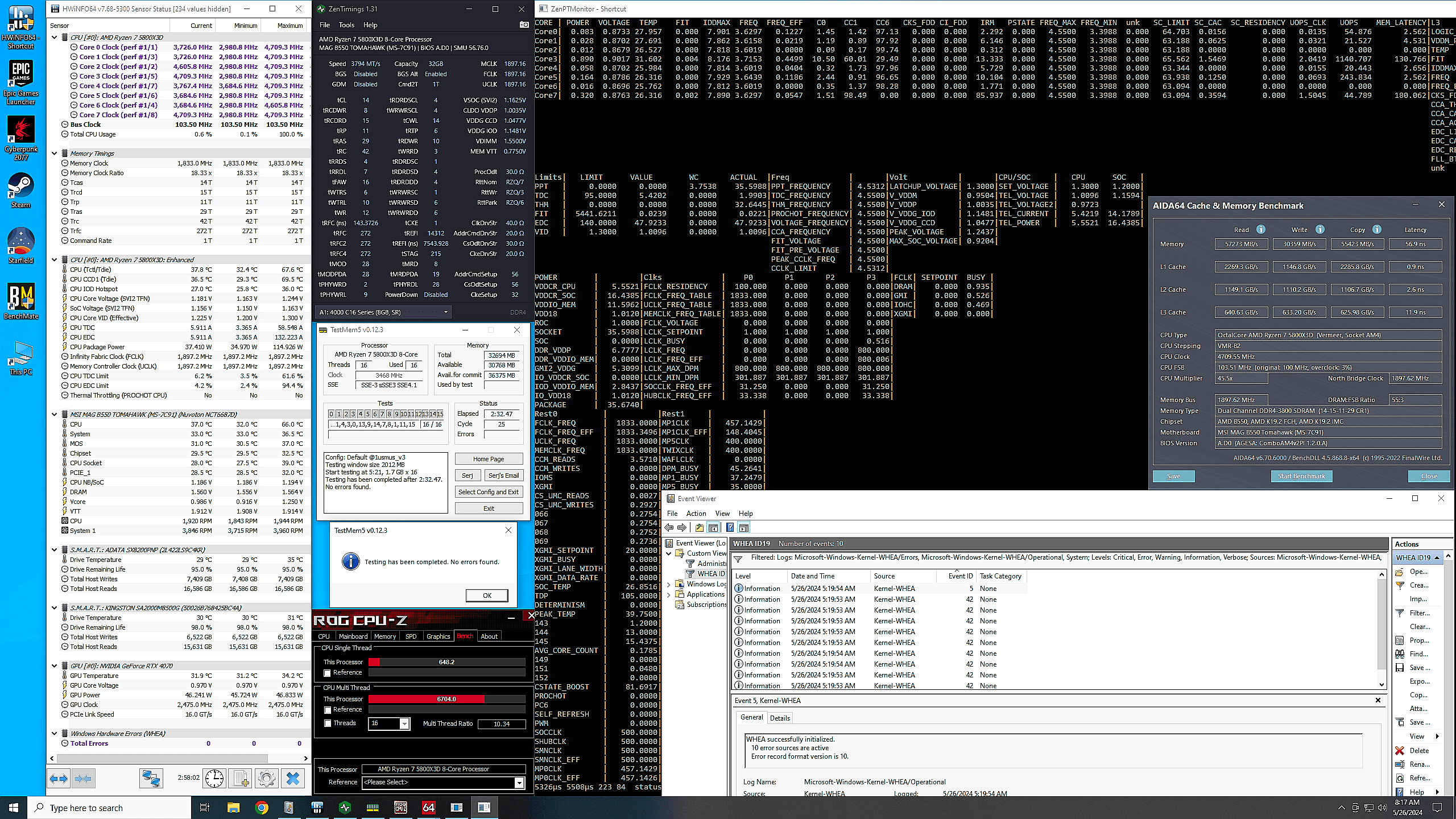
Task: Click HWiNFO network monitors icon
Action: coord(151,778)
